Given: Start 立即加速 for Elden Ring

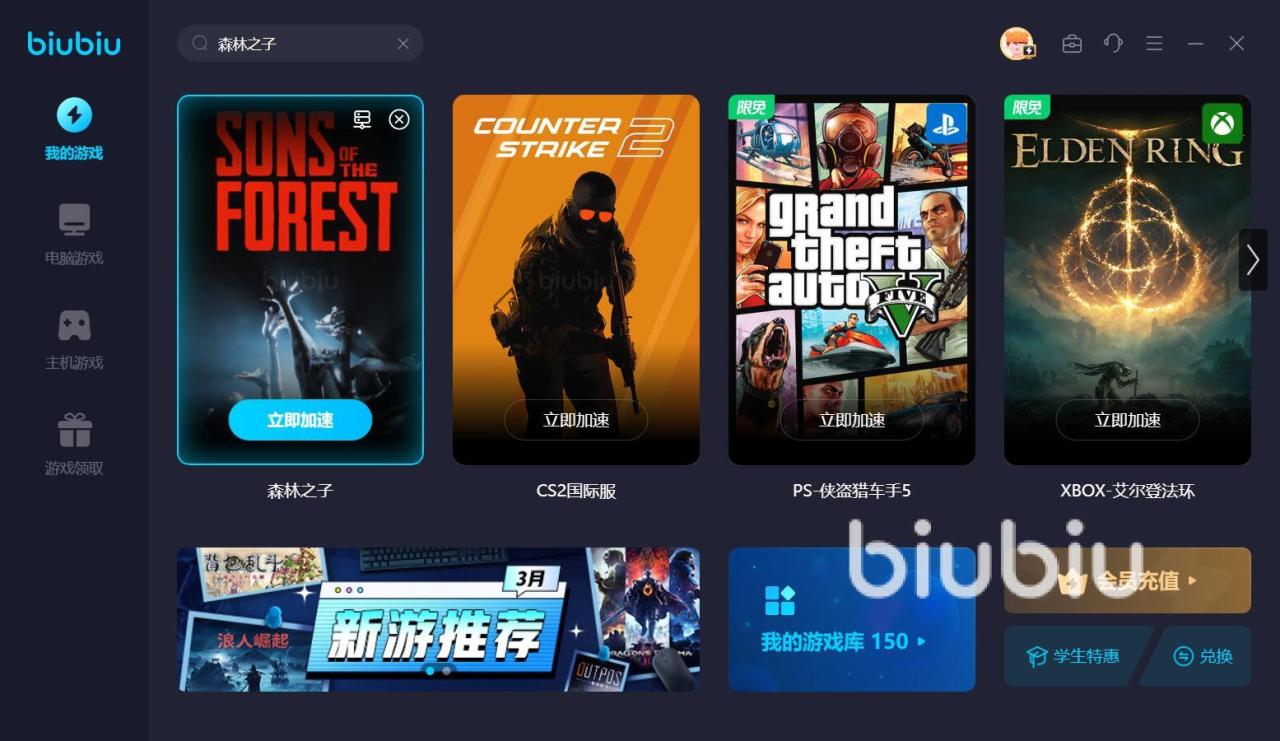Looking at the screenshot, I should pos(1128,420).
